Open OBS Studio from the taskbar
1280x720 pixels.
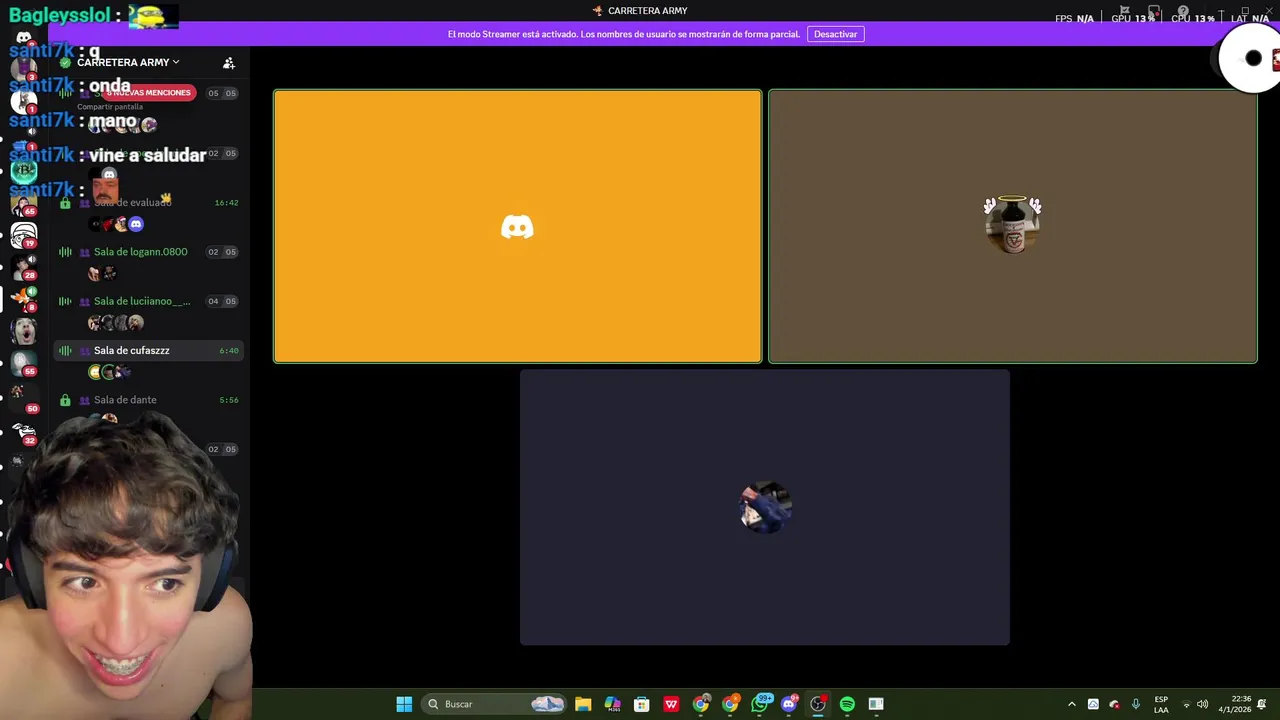(x=818, y=704)
